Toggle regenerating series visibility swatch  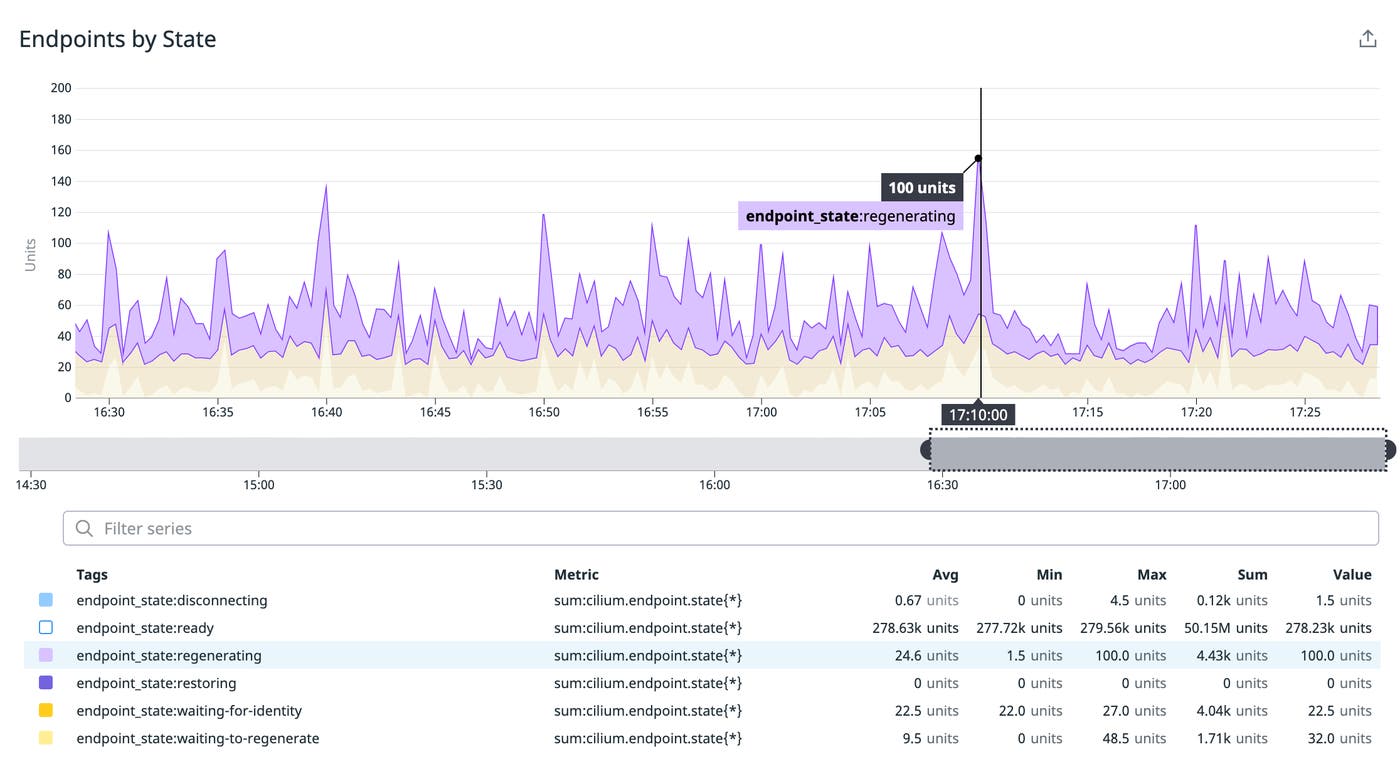coord(45,656)
